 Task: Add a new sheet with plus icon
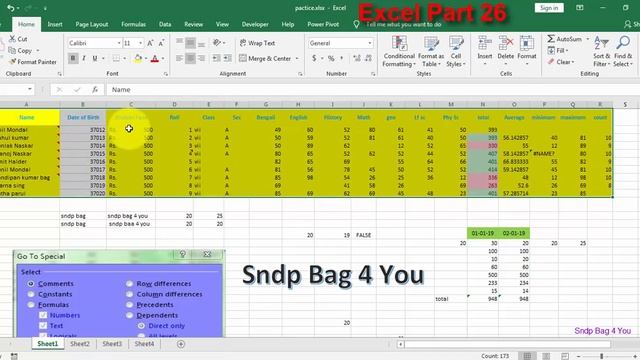[x=181, y=344]
